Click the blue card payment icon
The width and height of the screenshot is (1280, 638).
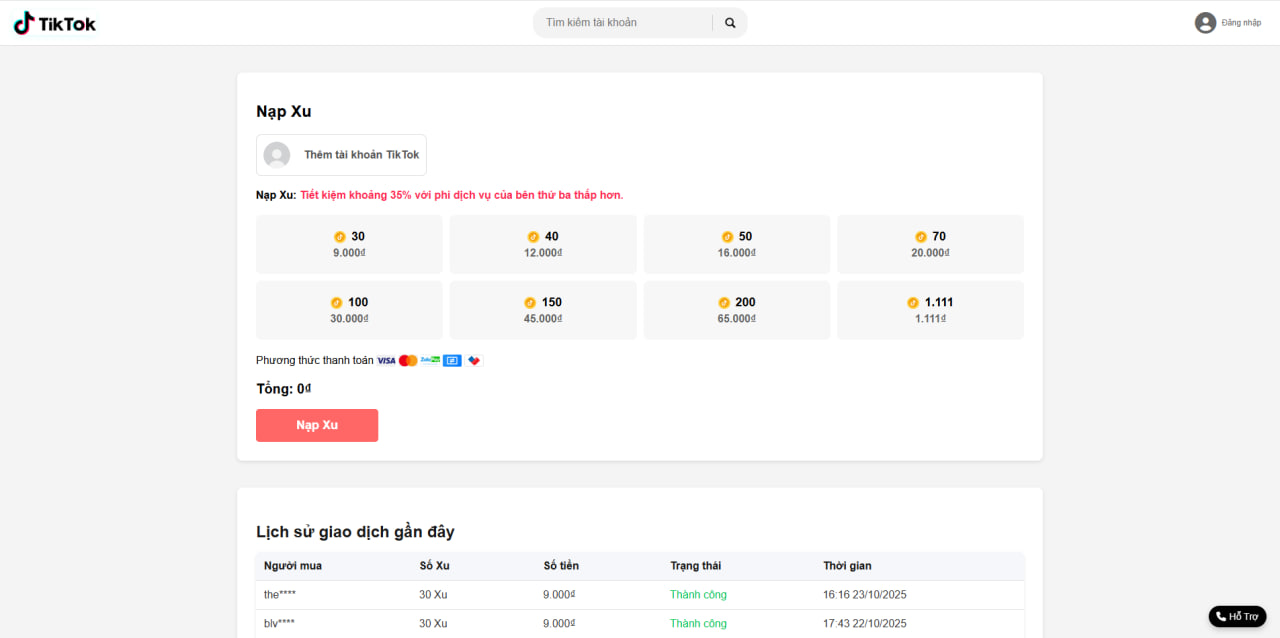452,360
